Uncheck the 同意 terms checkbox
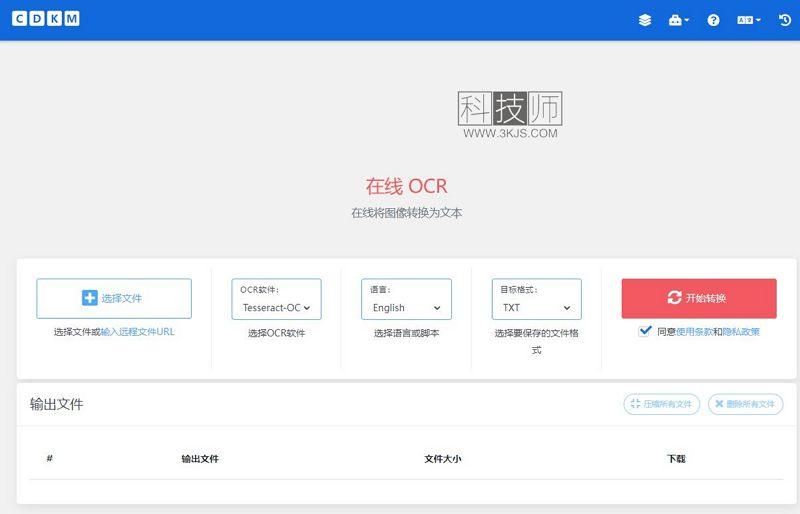 coord(645,331)
